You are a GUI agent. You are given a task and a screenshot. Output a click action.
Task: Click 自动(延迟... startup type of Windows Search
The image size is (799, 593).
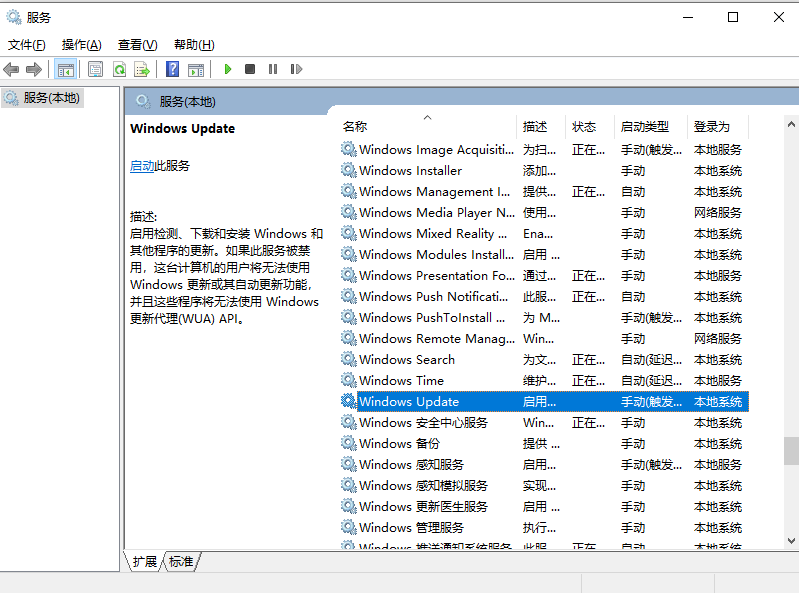651,360
